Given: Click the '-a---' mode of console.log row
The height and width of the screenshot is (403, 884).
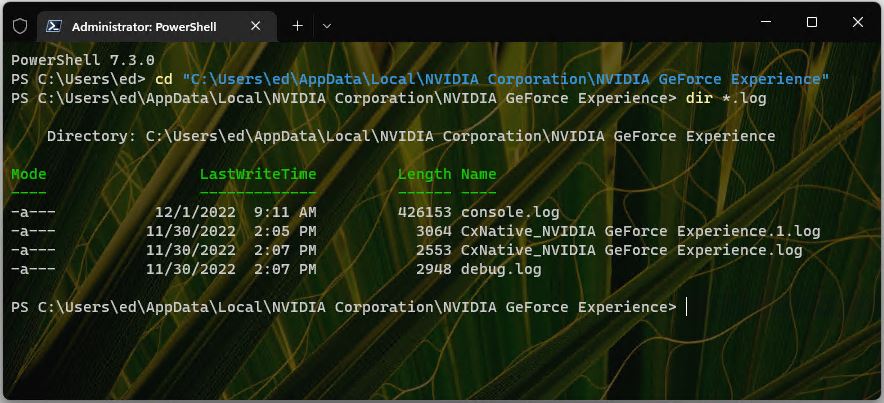Looking at the screenshot, I should [x=33, y=212].
